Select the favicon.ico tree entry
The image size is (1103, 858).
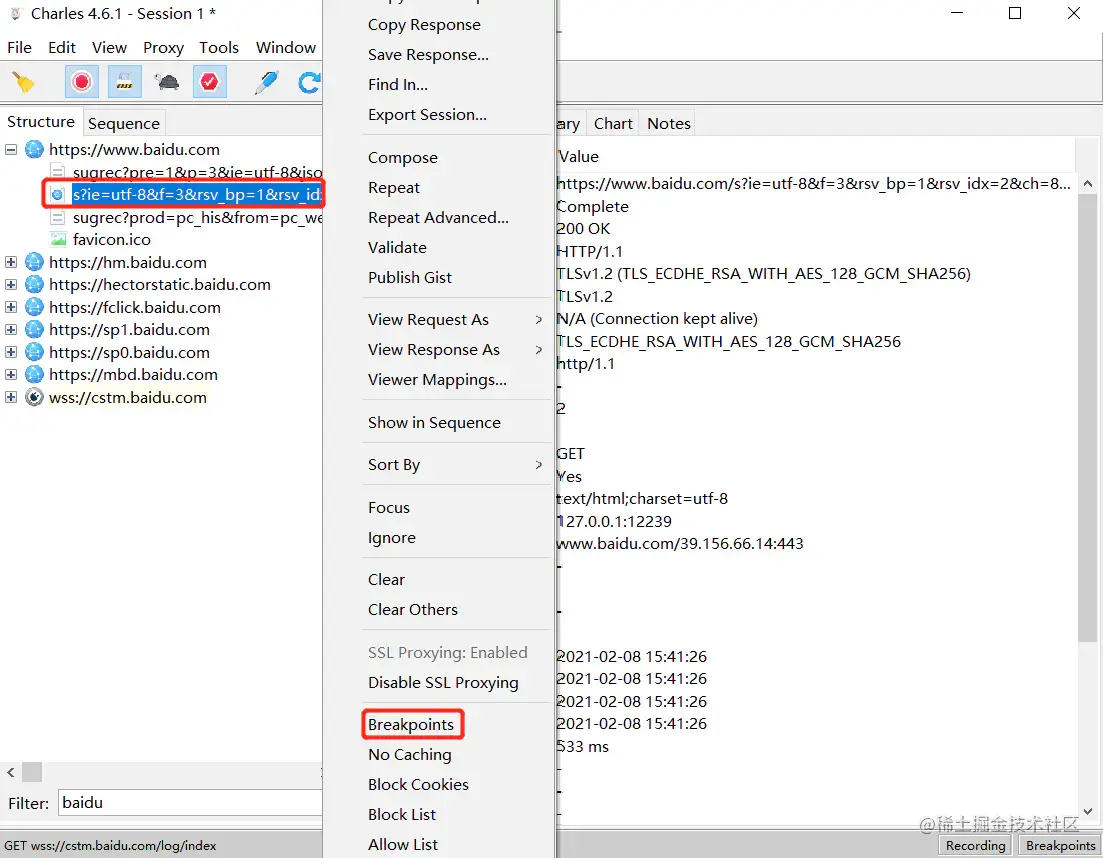tap(112, 239)
